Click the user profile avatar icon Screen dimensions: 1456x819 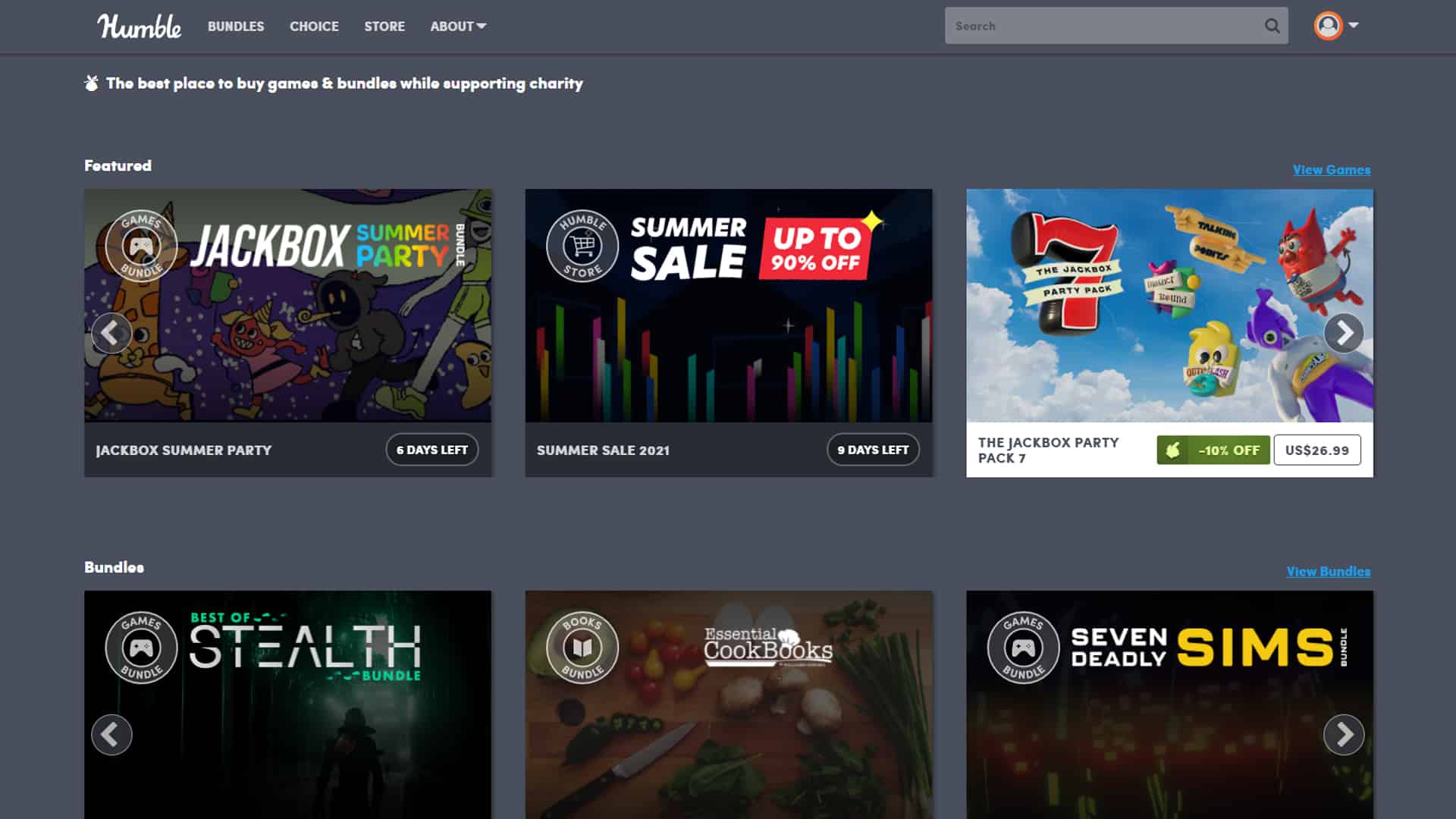(x=1327, y=25)
